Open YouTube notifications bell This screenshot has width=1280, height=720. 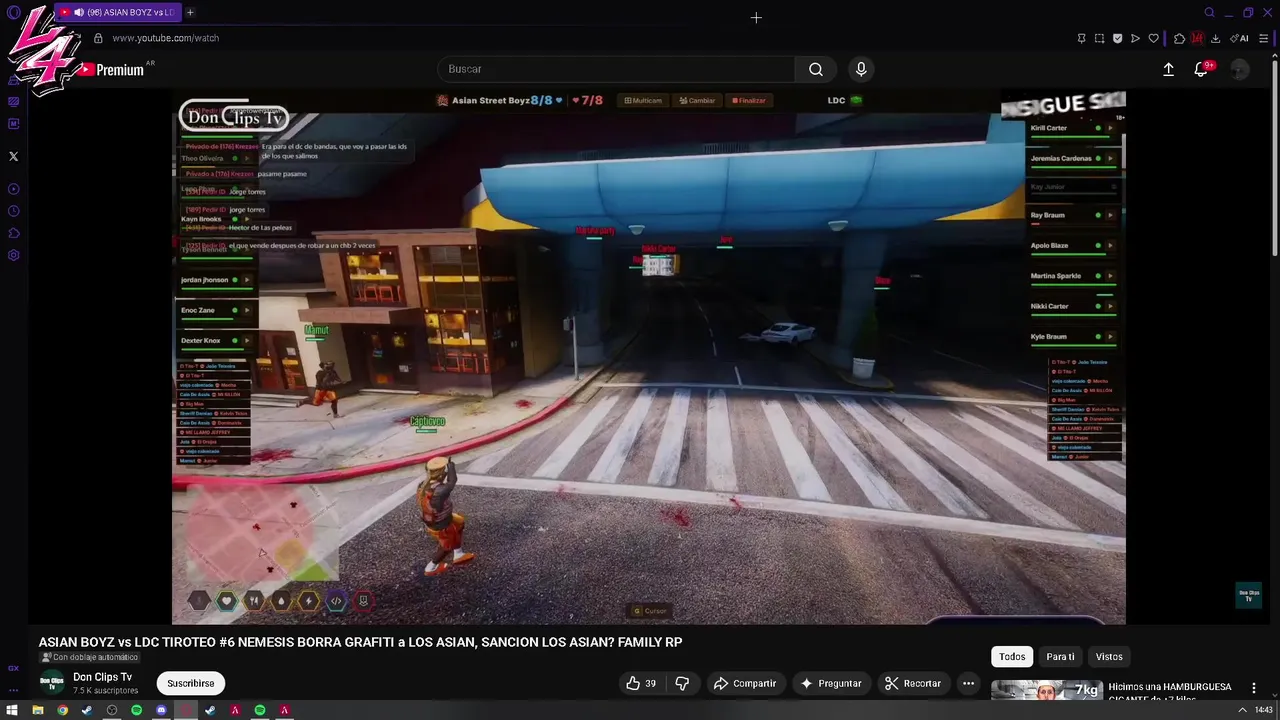(1202, 69)
